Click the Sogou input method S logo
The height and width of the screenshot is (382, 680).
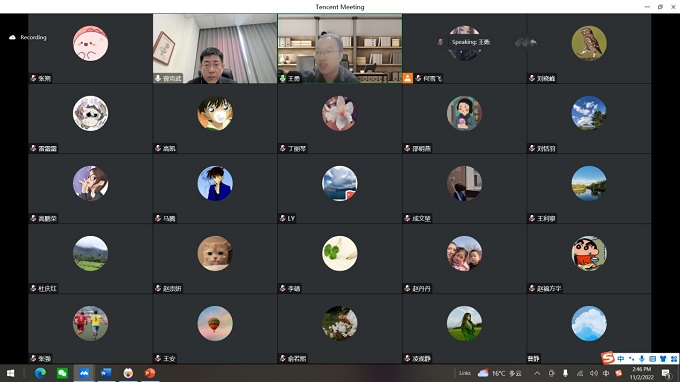click(x=608, y=358)
